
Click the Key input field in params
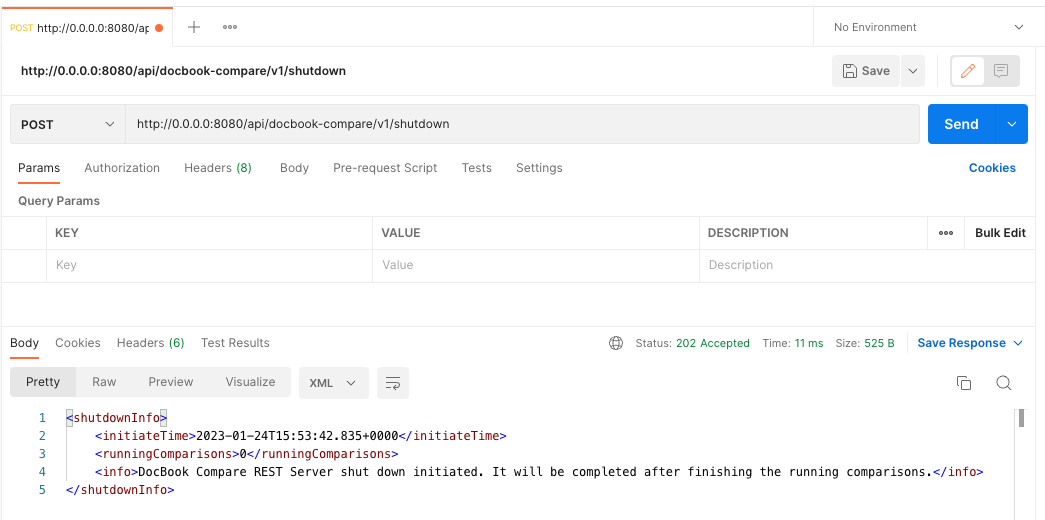point(208,265)
